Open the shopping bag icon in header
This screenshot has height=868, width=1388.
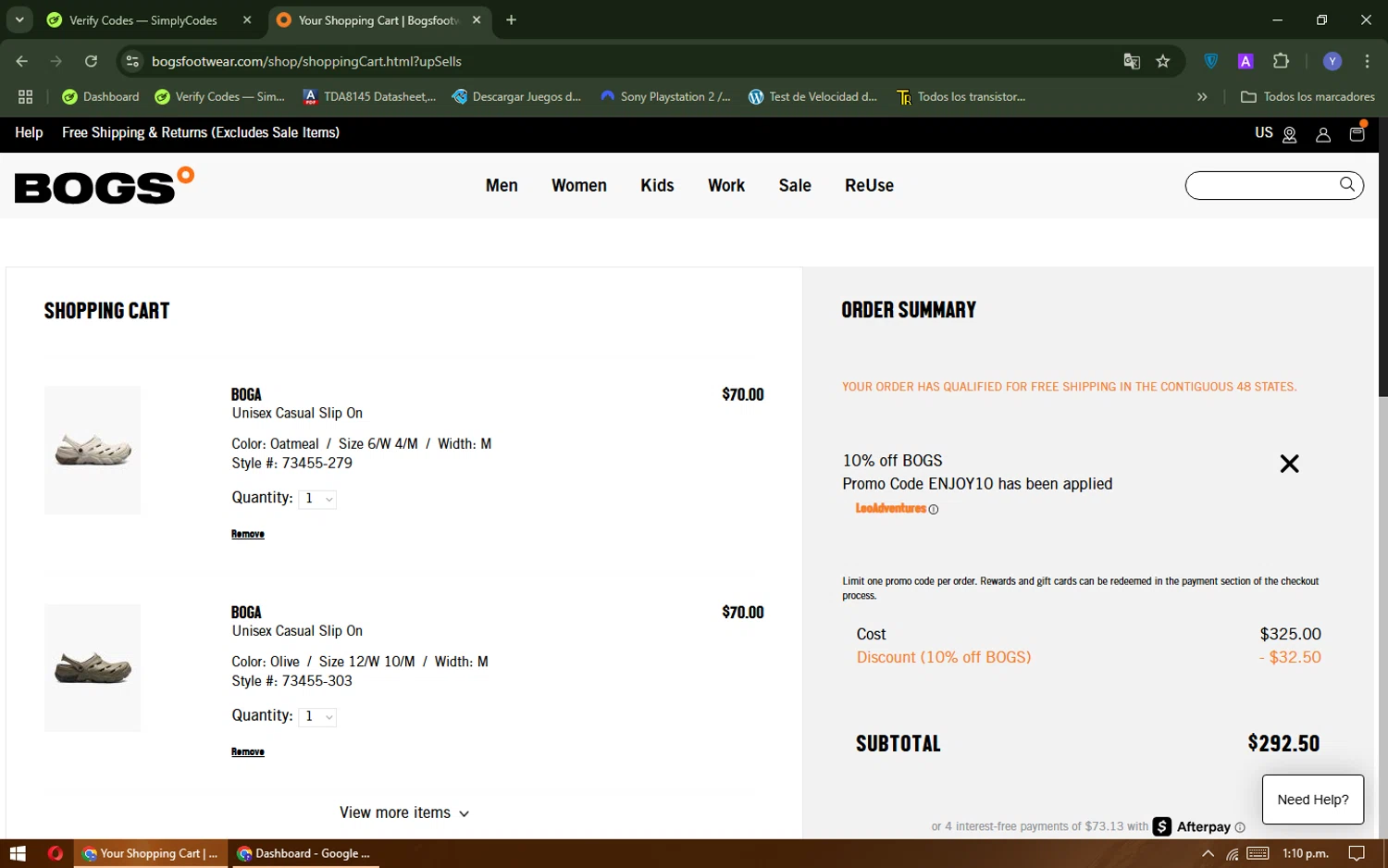[1357, 133]
